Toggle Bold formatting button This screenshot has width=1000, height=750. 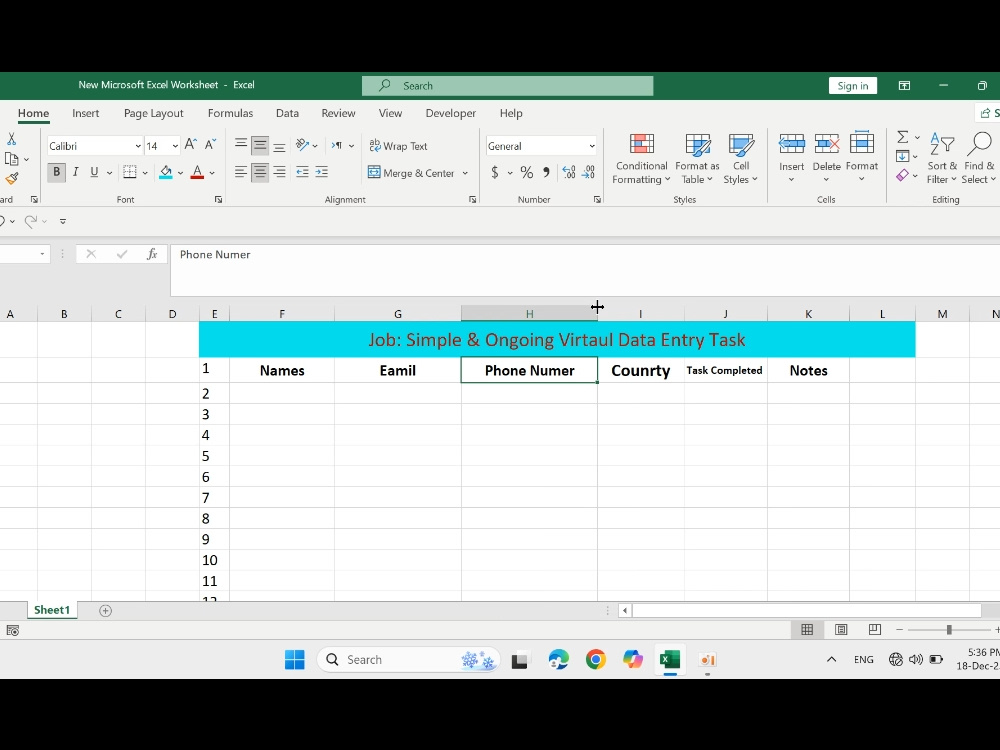click(x=56, y=172)
